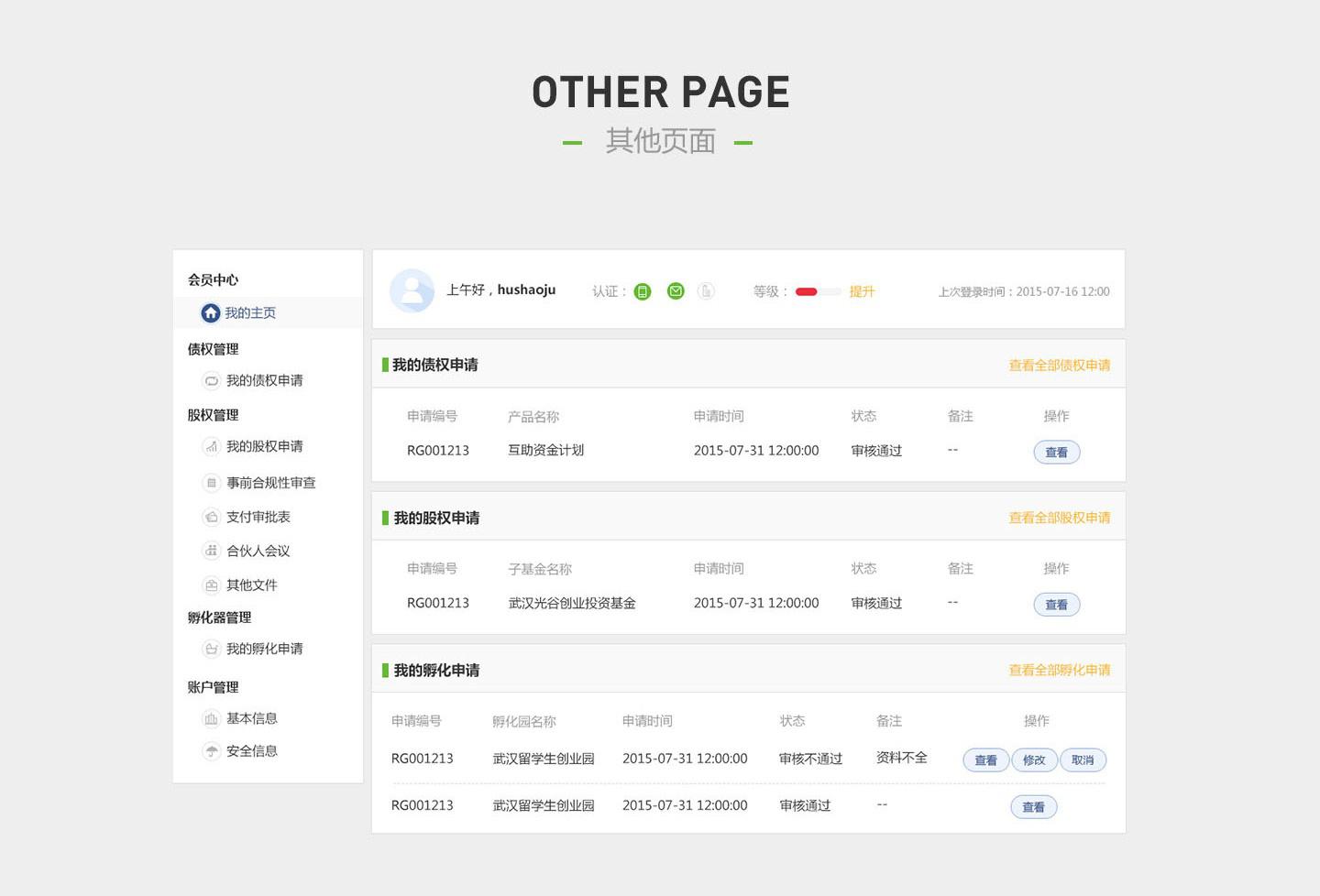1320x896 pixels.
Task: Click the 事前合规性审查 document icon
Action: pos(211,483)
